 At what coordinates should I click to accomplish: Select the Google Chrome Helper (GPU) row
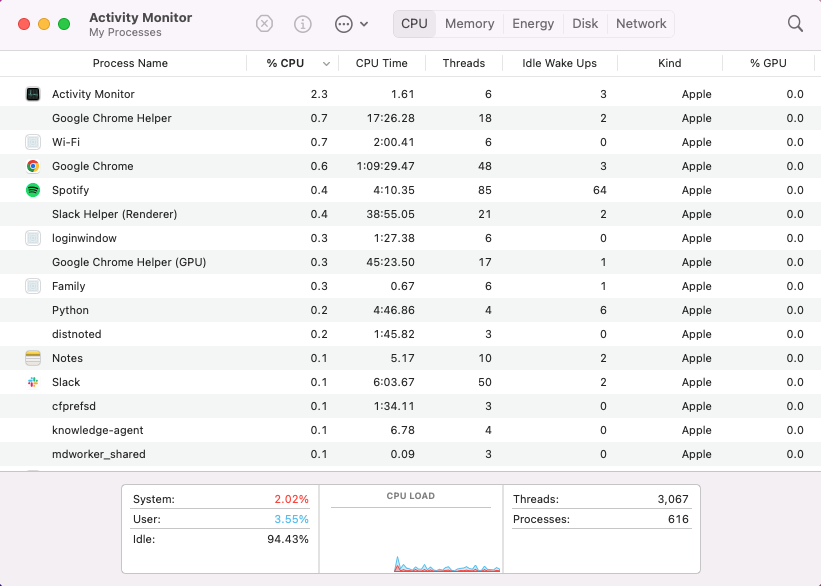(x=410, y=262)
